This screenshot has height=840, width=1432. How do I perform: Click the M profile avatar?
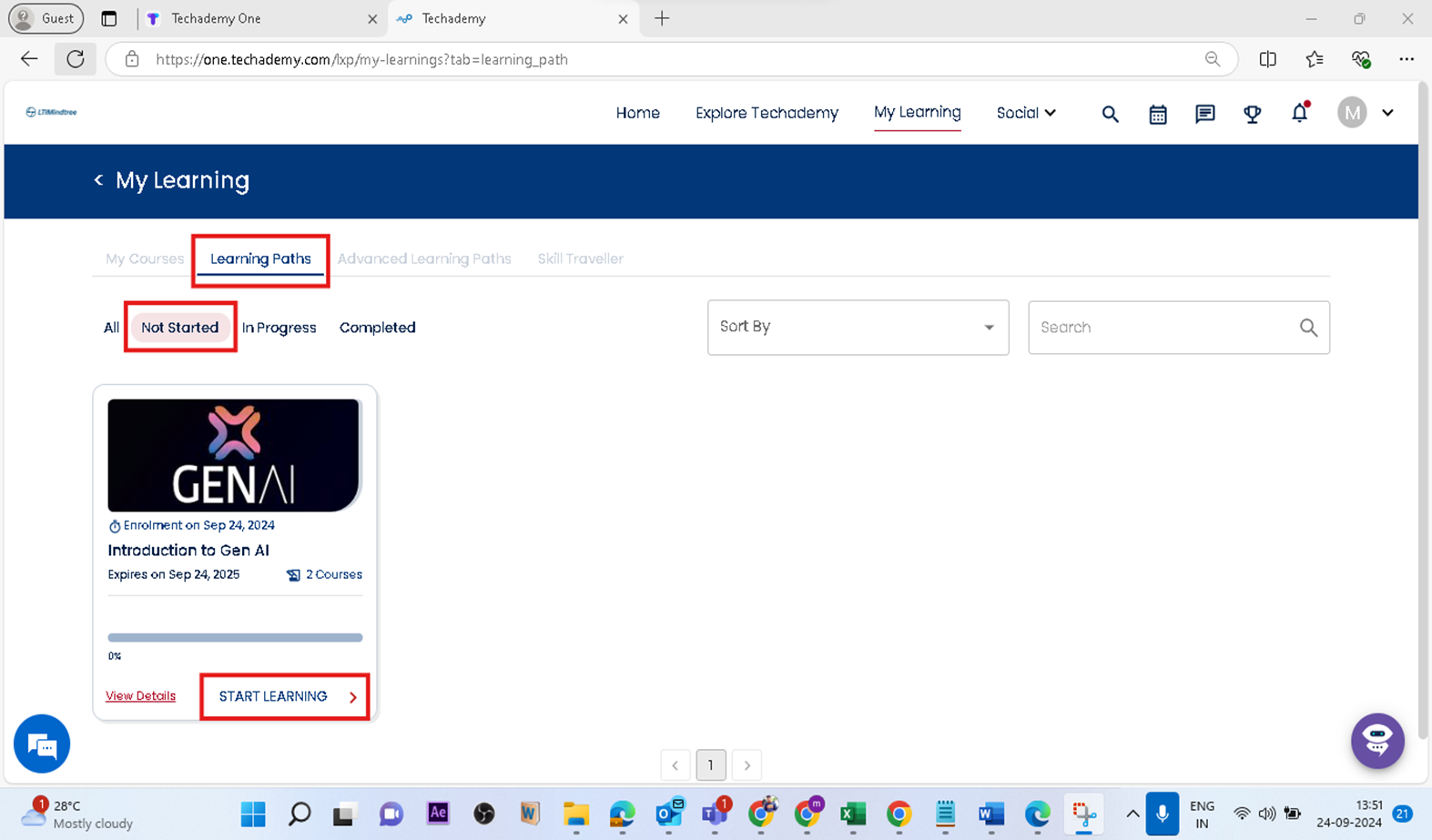1353,113
